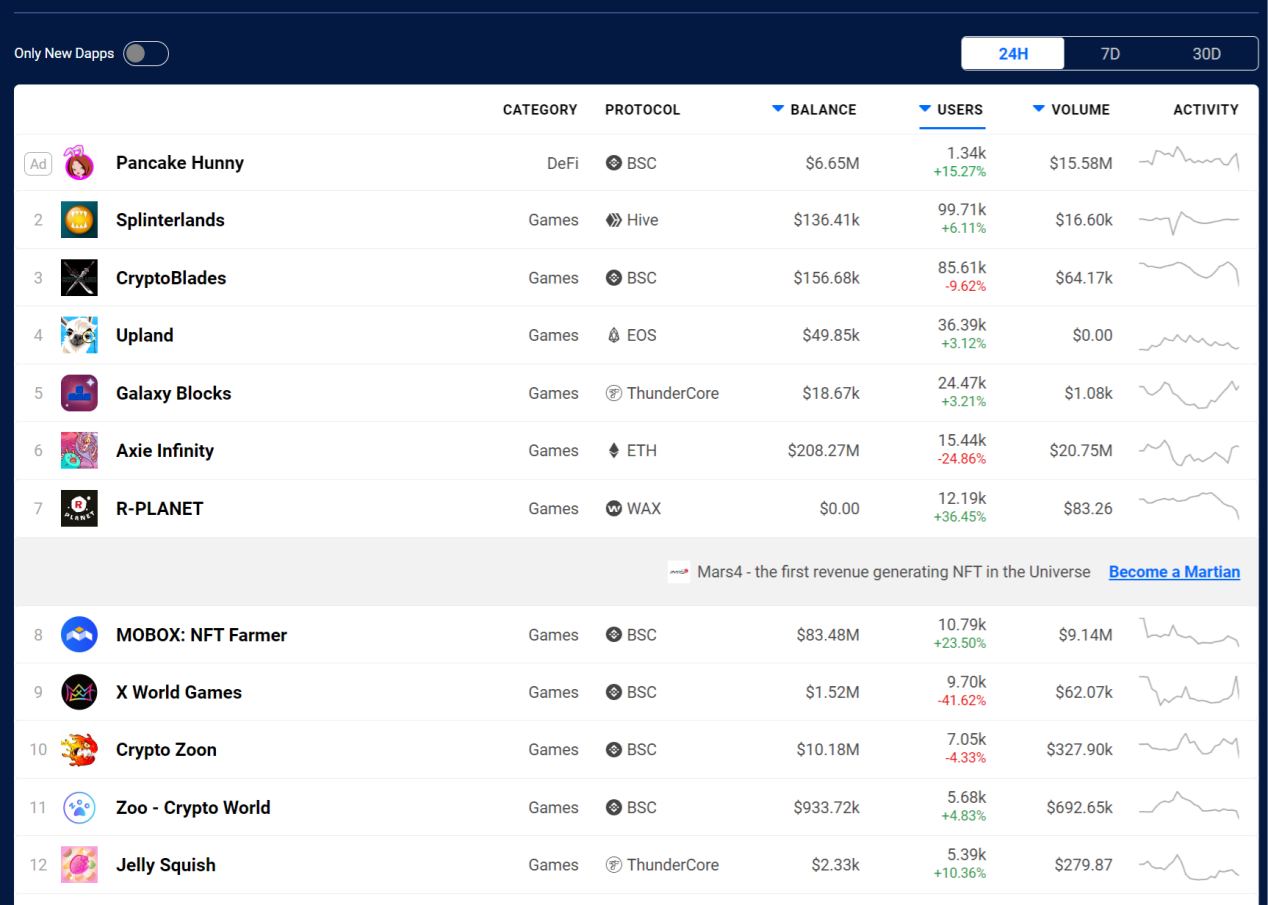Screen dimensions: 1268x905
Task: Open the Splinterlands name link
Action: point(170,220)
